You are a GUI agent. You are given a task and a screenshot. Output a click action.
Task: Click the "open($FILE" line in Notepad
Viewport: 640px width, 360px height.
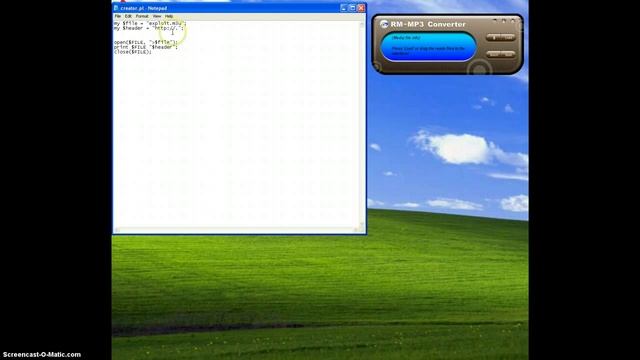pyautogui.click(x=146, y=42)
